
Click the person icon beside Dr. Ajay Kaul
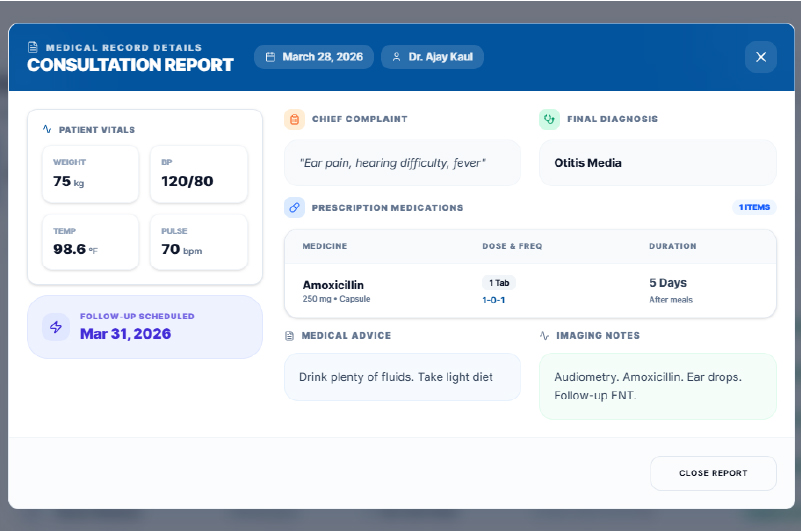pos(396,57)
